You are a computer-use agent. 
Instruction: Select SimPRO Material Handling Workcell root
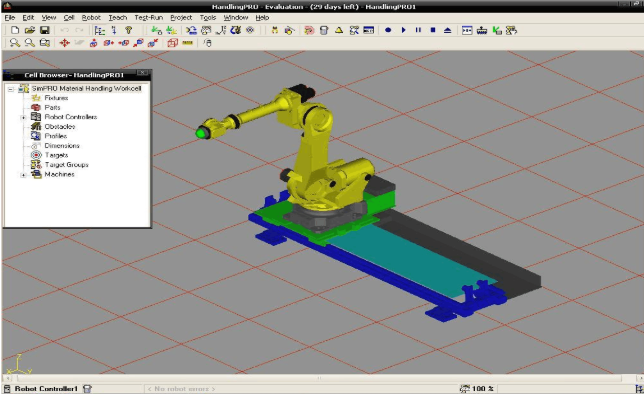tap(86, 88)
